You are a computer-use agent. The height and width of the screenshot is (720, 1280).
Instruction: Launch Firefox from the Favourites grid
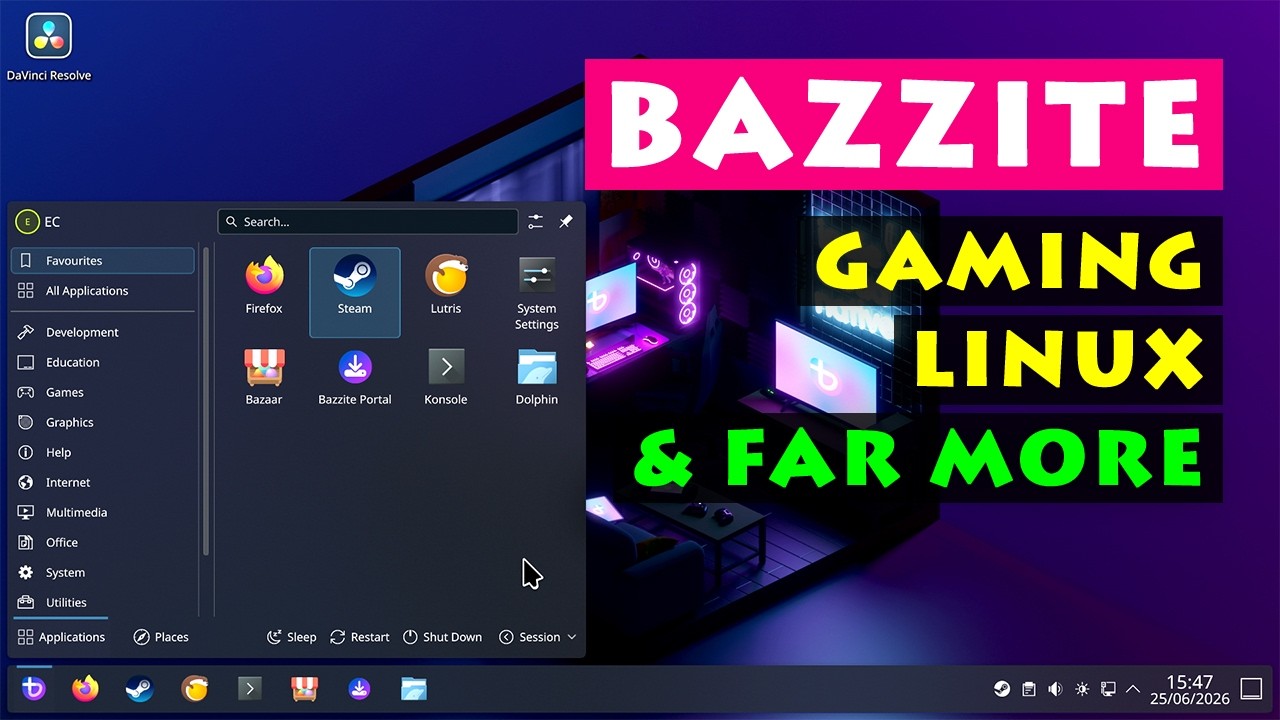tap(264, 285)
